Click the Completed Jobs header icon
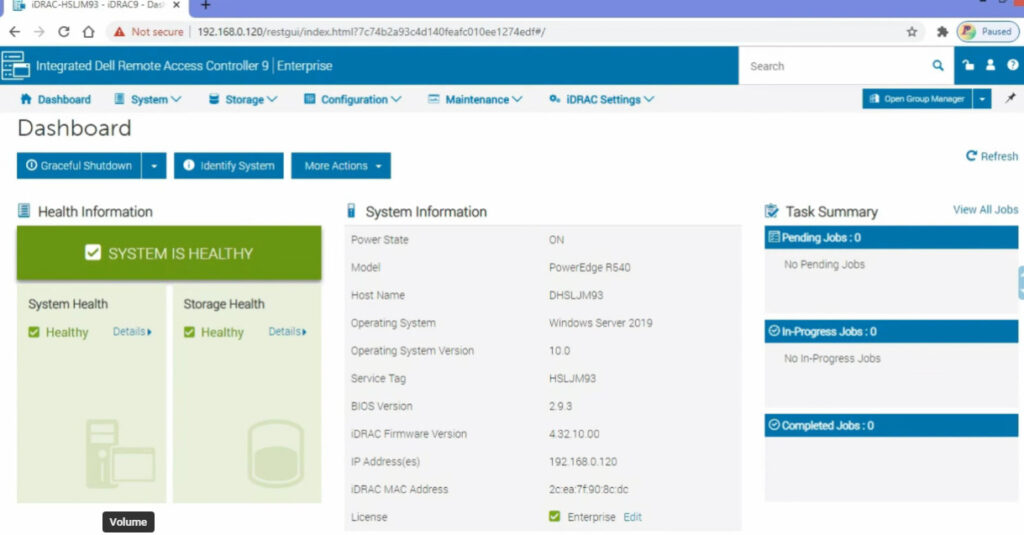The width and height of the screenshot is (1024, 535). pyautogui.click(x=774, y=425)
